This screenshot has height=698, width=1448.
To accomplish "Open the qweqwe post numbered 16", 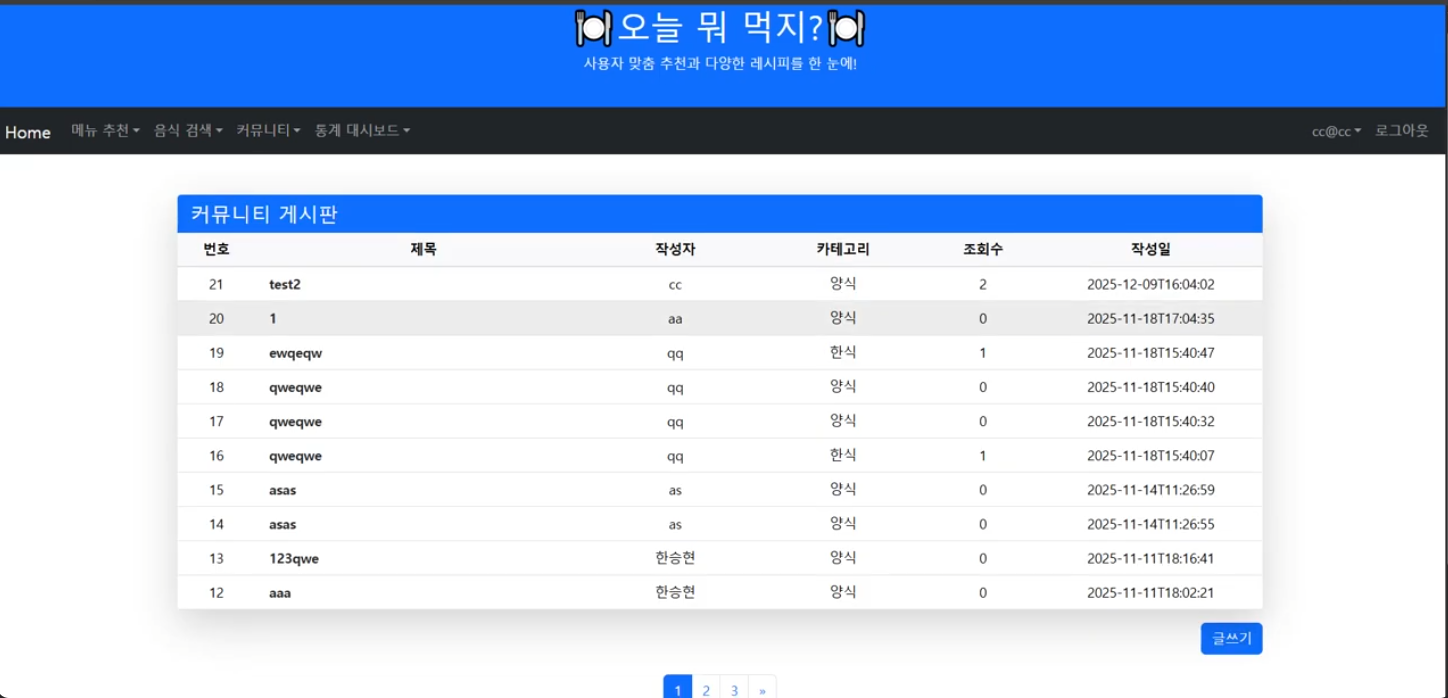I will pos(295,456).
